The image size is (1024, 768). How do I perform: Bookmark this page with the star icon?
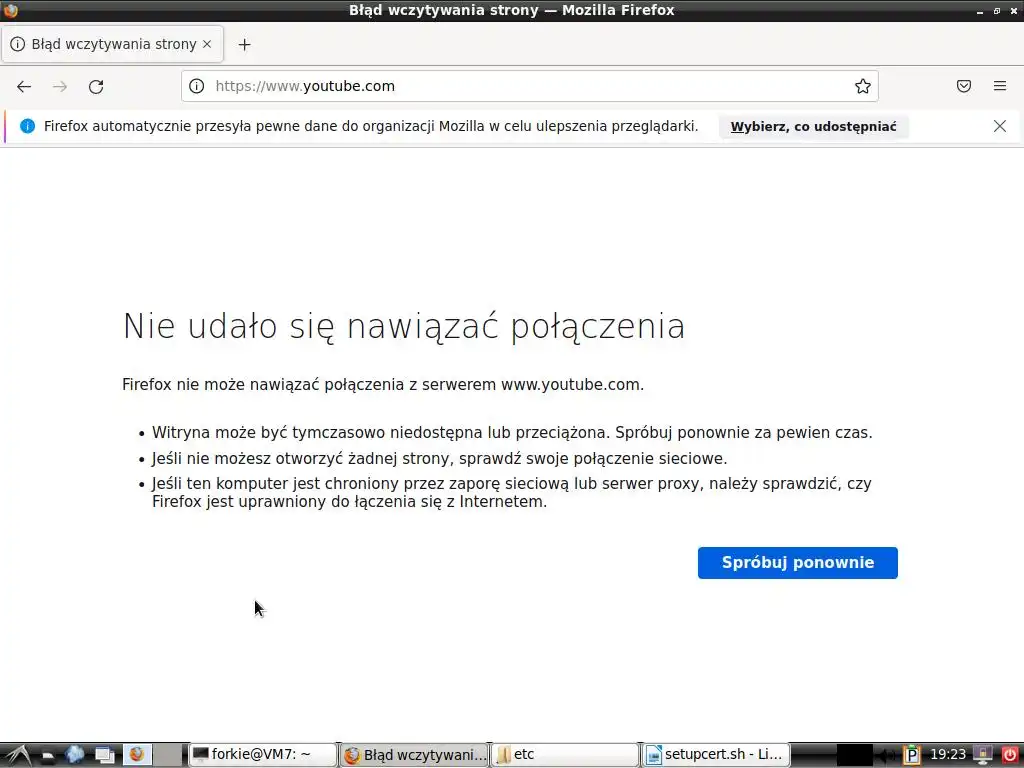(x=863, y=86)
